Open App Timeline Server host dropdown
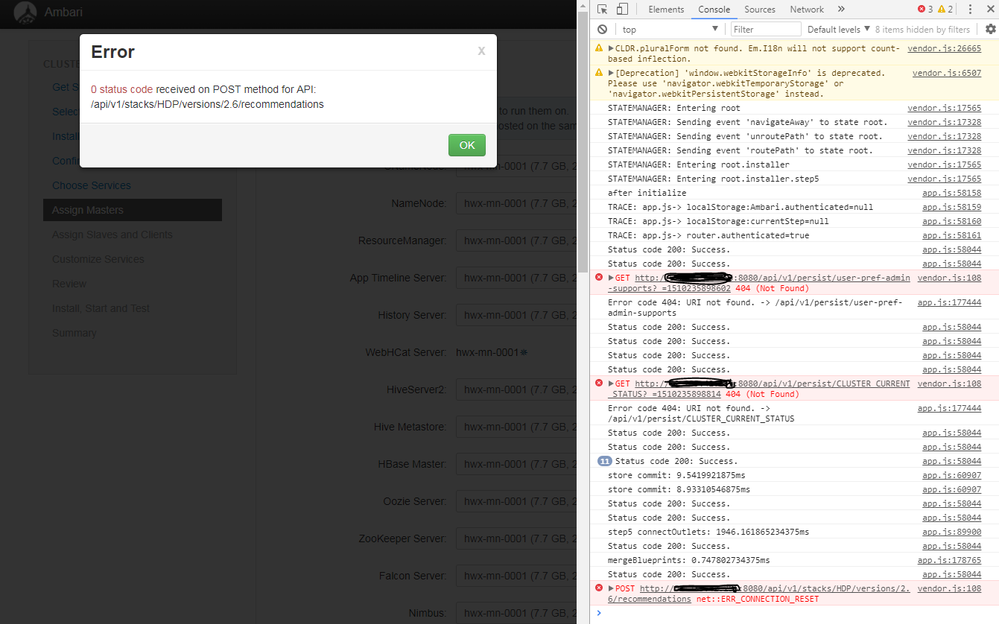Viewport: 999px width, 624px height. tap(516, 278)
